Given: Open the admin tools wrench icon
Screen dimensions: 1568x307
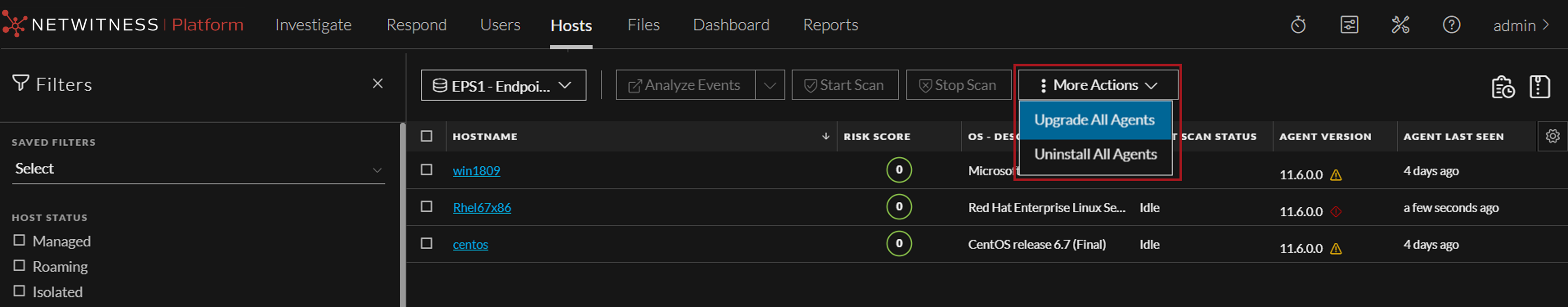Looking at the screenshot, I should 1400,25.
